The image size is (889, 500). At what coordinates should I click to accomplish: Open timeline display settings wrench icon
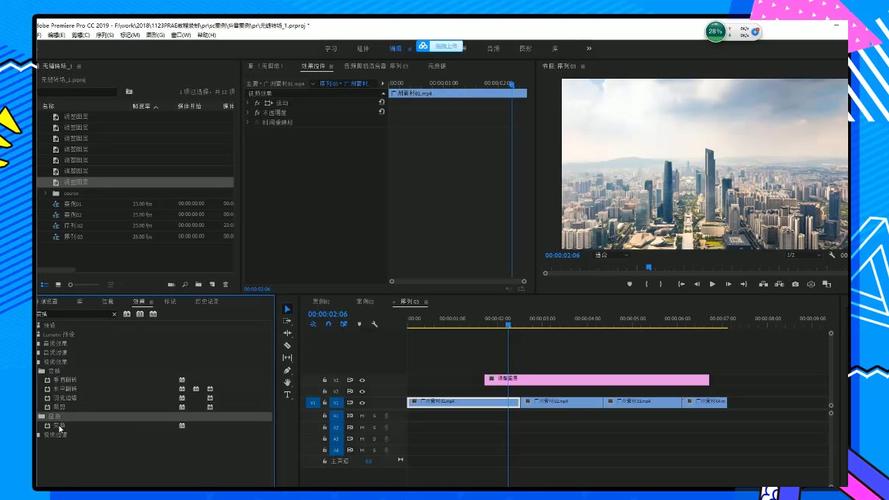374,324
